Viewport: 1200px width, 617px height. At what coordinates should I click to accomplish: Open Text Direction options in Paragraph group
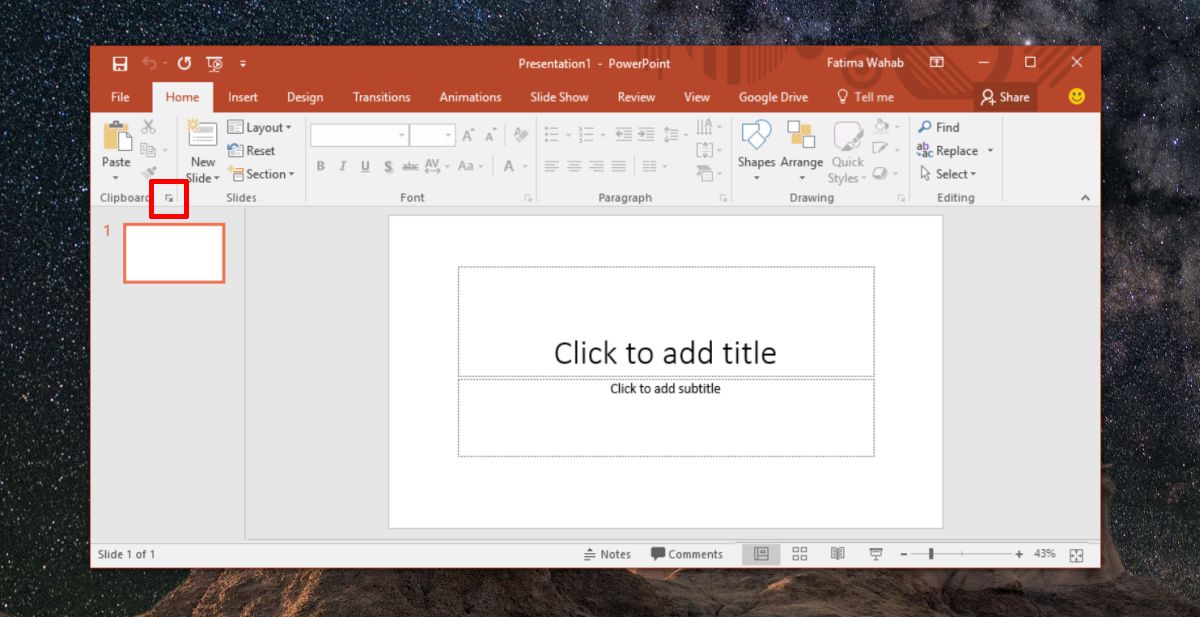point(708,127)
